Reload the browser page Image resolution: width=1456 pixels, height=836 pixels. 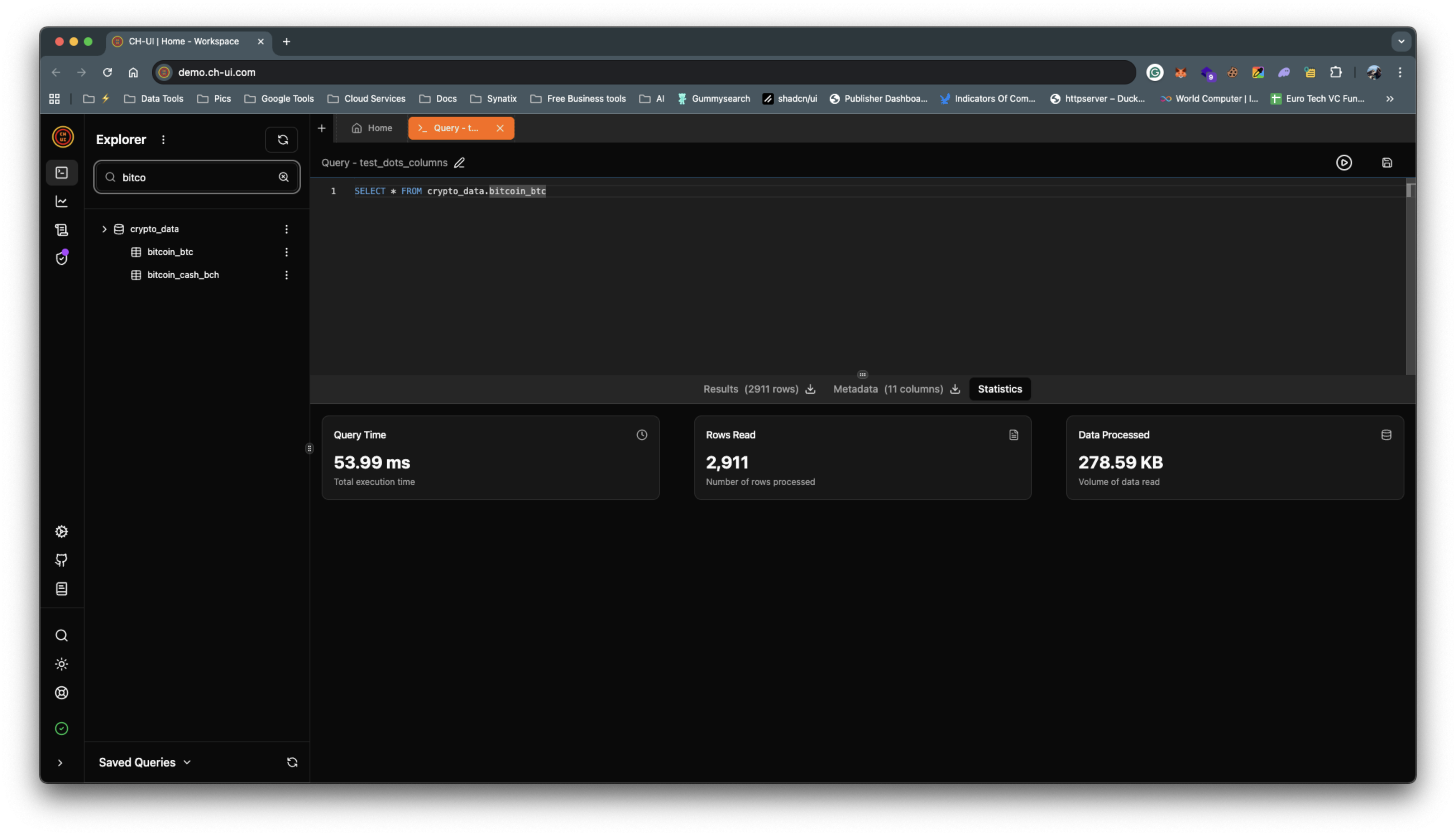coord(107,72)
